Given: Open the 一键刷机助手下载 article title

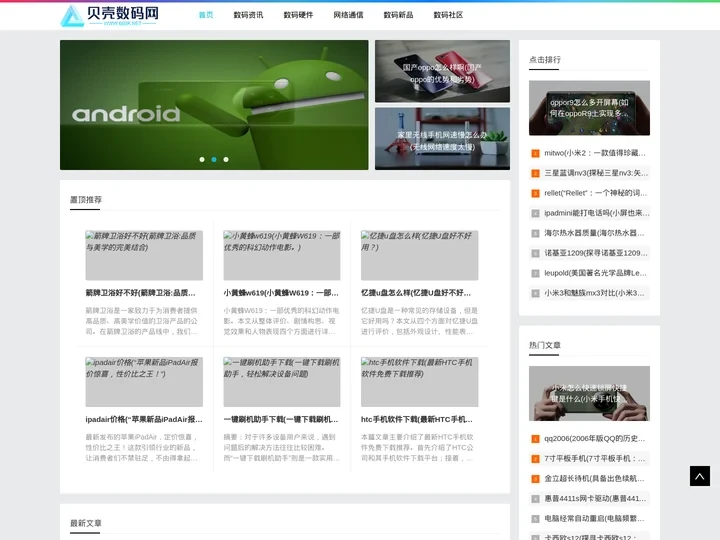Looking at the screenshot, I should tap(281, 420).
